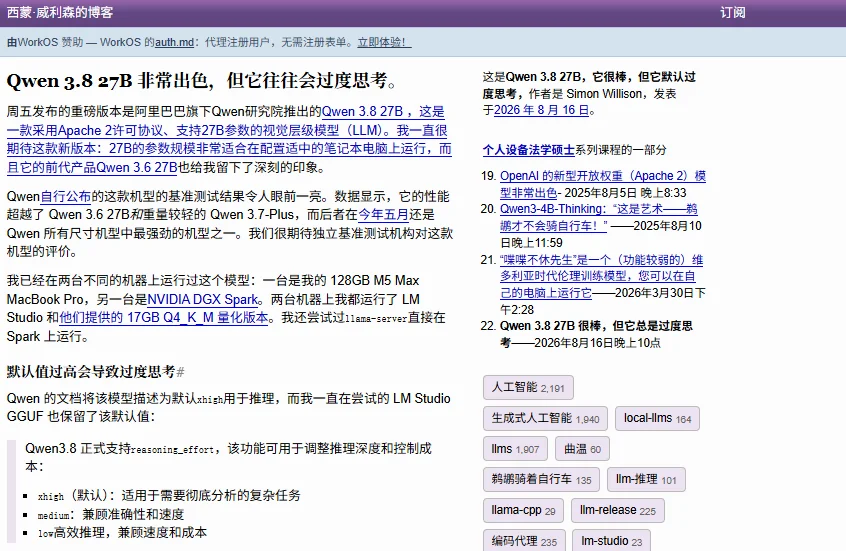The width and height of the screenshot is (846, 551).
Task: Select the 曲温 60 tag
Action: click(582, 449)
